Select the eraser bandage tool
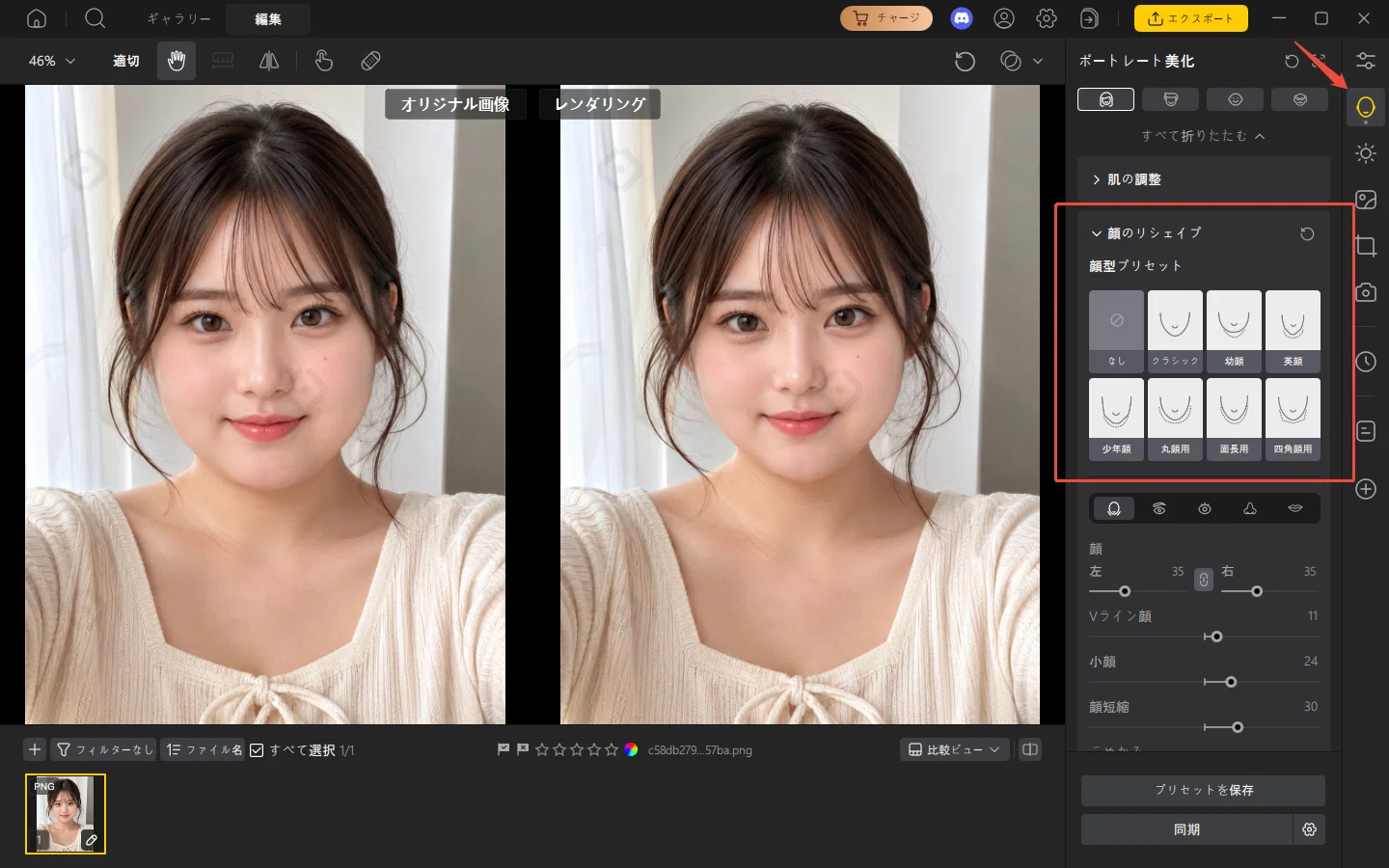 click(370, 61)
